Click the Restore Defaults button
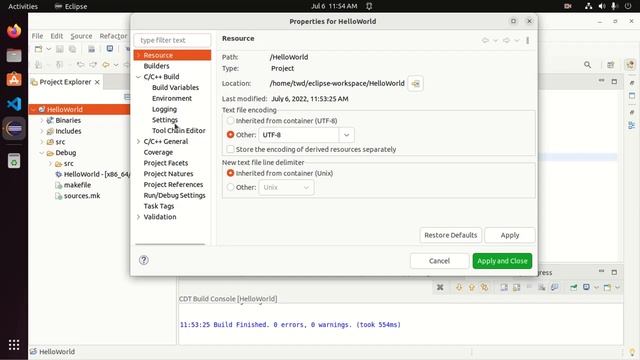This screenshot has width=640, height=360. click(x=451, y=235)
